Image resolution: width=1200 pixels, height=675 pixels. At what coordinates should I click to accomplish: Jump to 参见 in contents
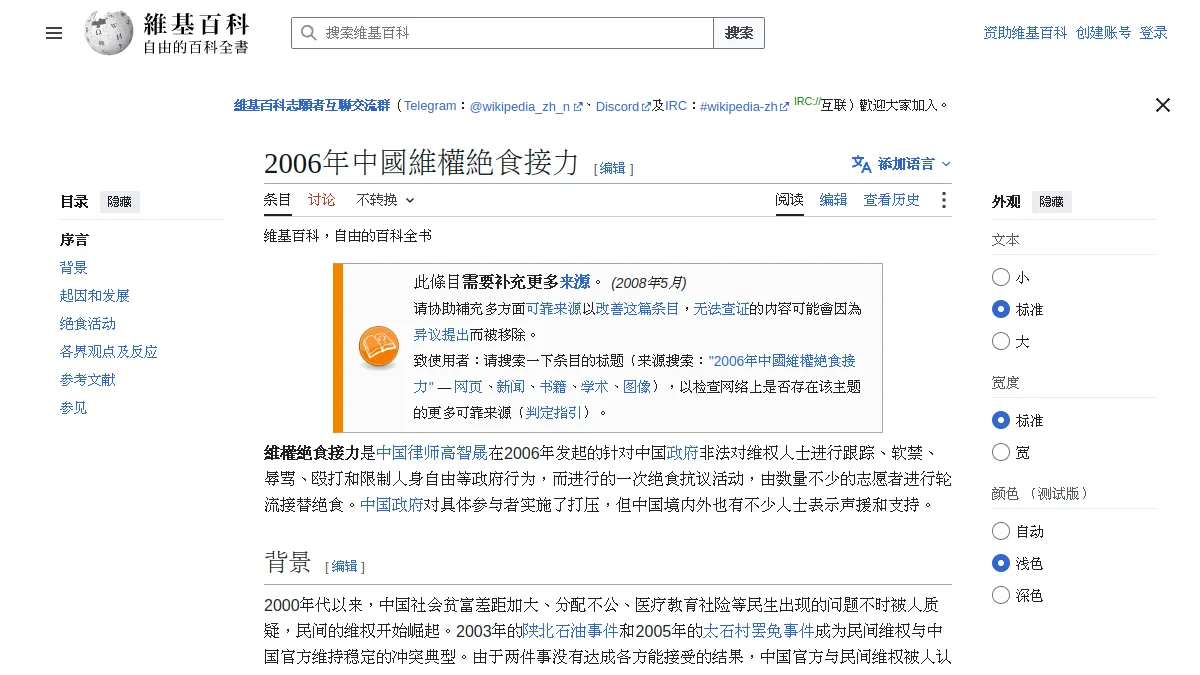pos(74,408)
